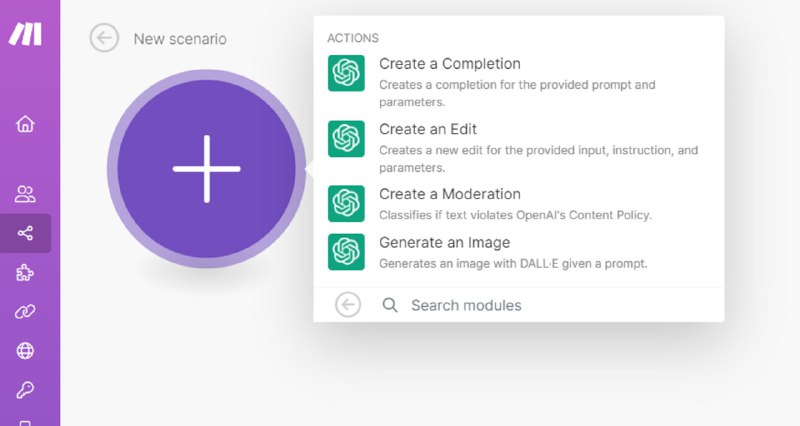Image resolution: width=800 pixels, height=426 pixels.
Task: Open Connections via the chain link icon
Action: click(x=25, y=312)
